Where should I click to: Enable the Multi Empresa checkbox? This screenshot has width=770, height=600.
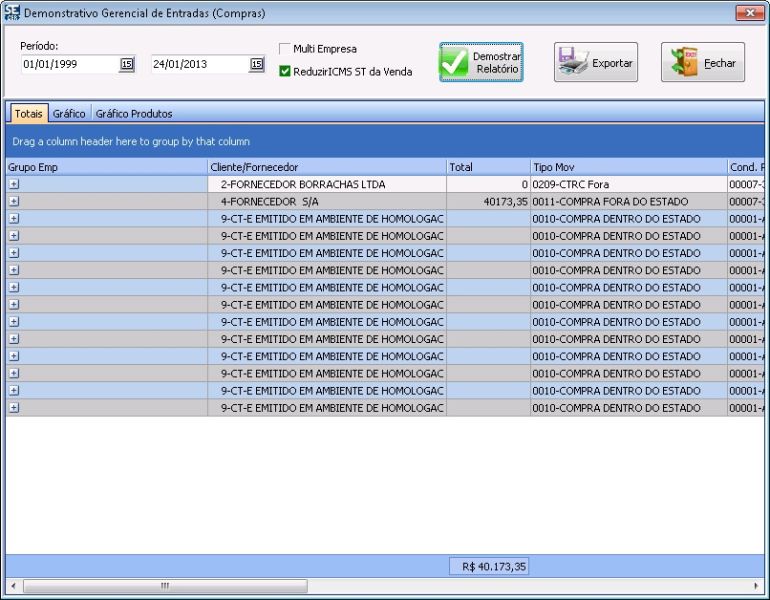click(285, 49)
